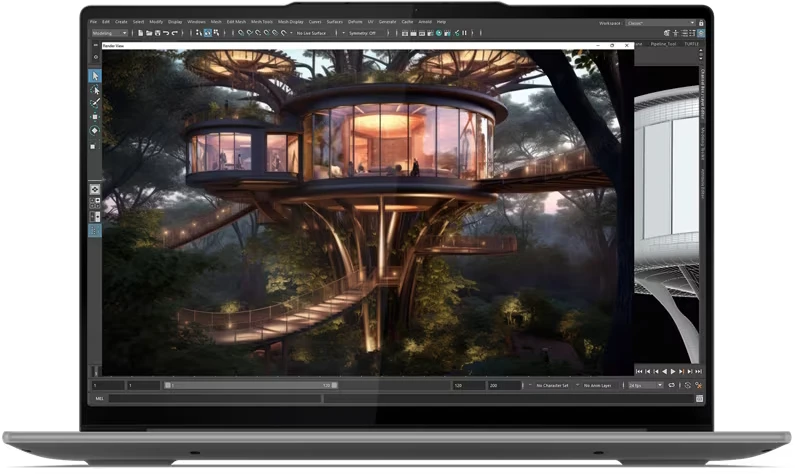Click the play forward button
The height and width of the screenshot is (474, 795).
point(674,371)
